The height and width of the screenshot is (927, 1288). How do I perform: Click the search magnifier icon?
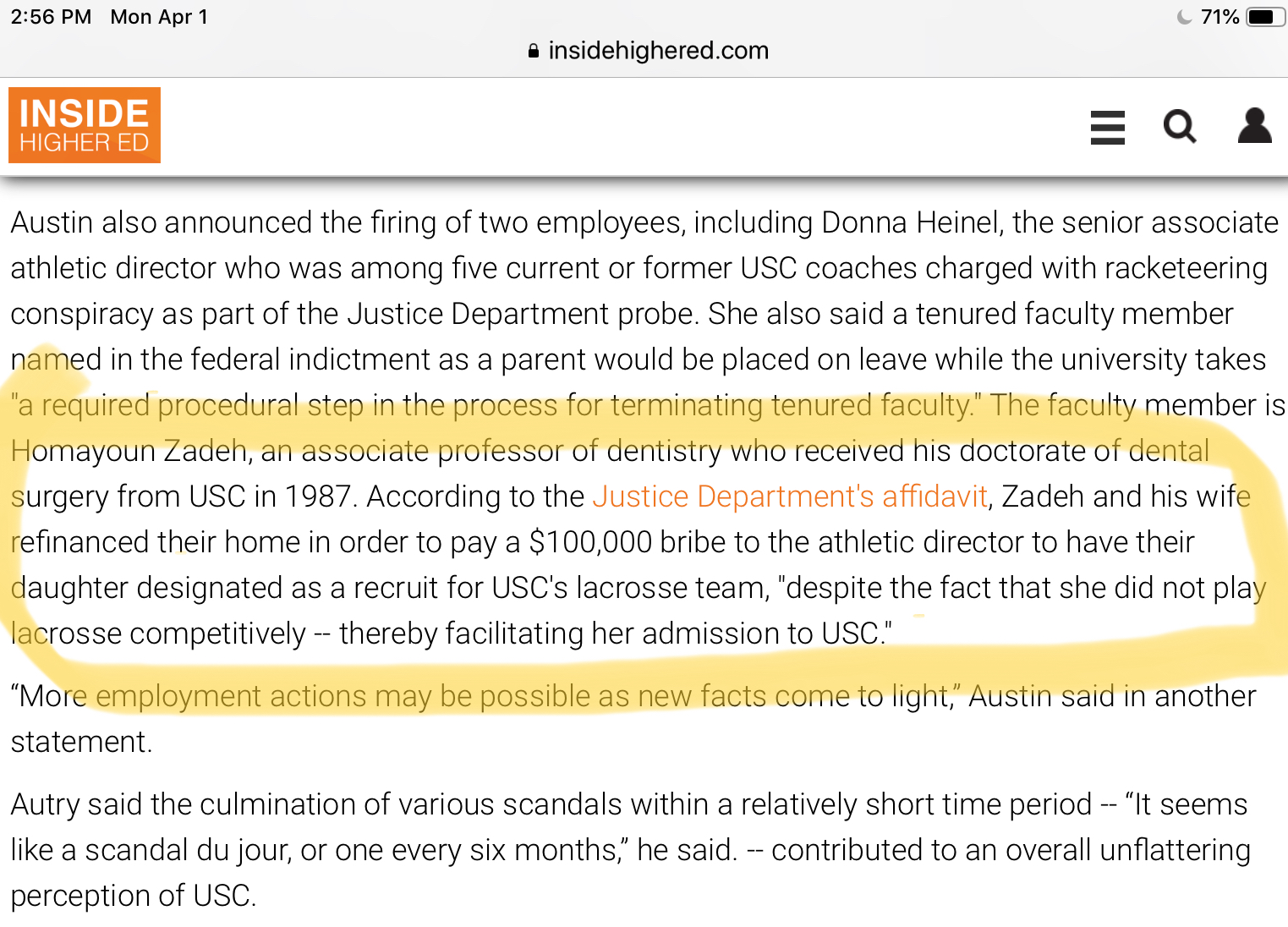point(1179,127)
